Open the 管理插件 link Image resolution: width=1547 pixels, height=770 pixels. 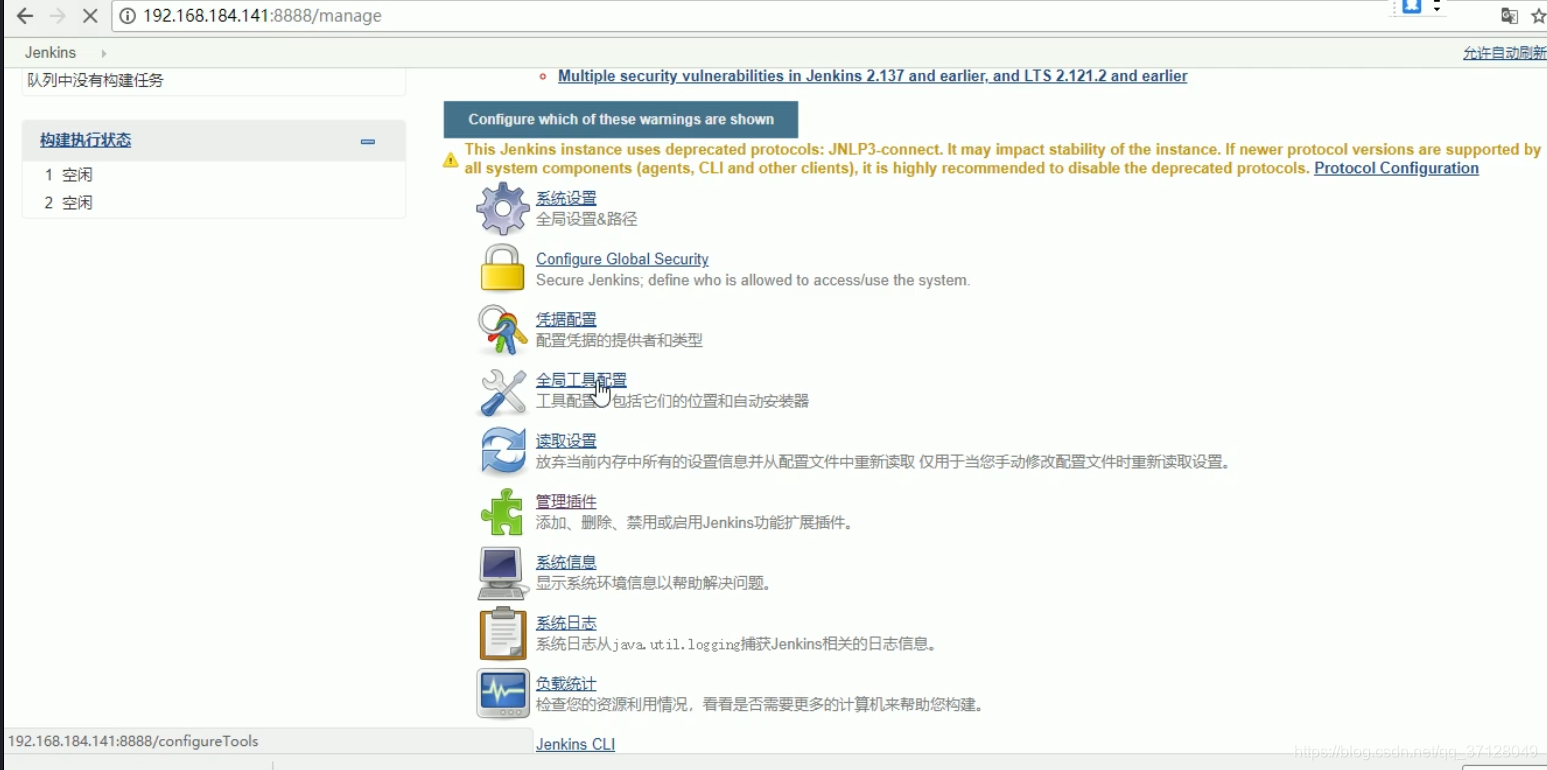pos(566,501)
